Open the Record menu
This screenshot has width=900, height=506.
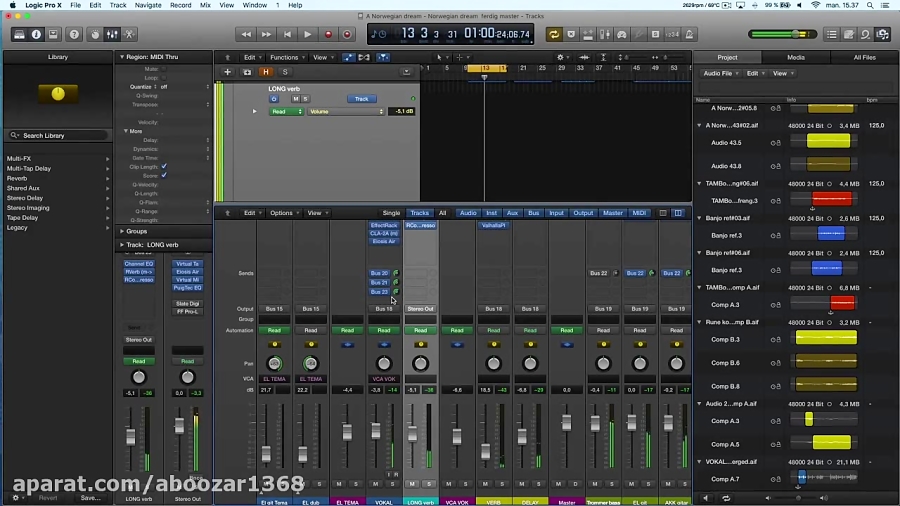(x=180, y=5)
